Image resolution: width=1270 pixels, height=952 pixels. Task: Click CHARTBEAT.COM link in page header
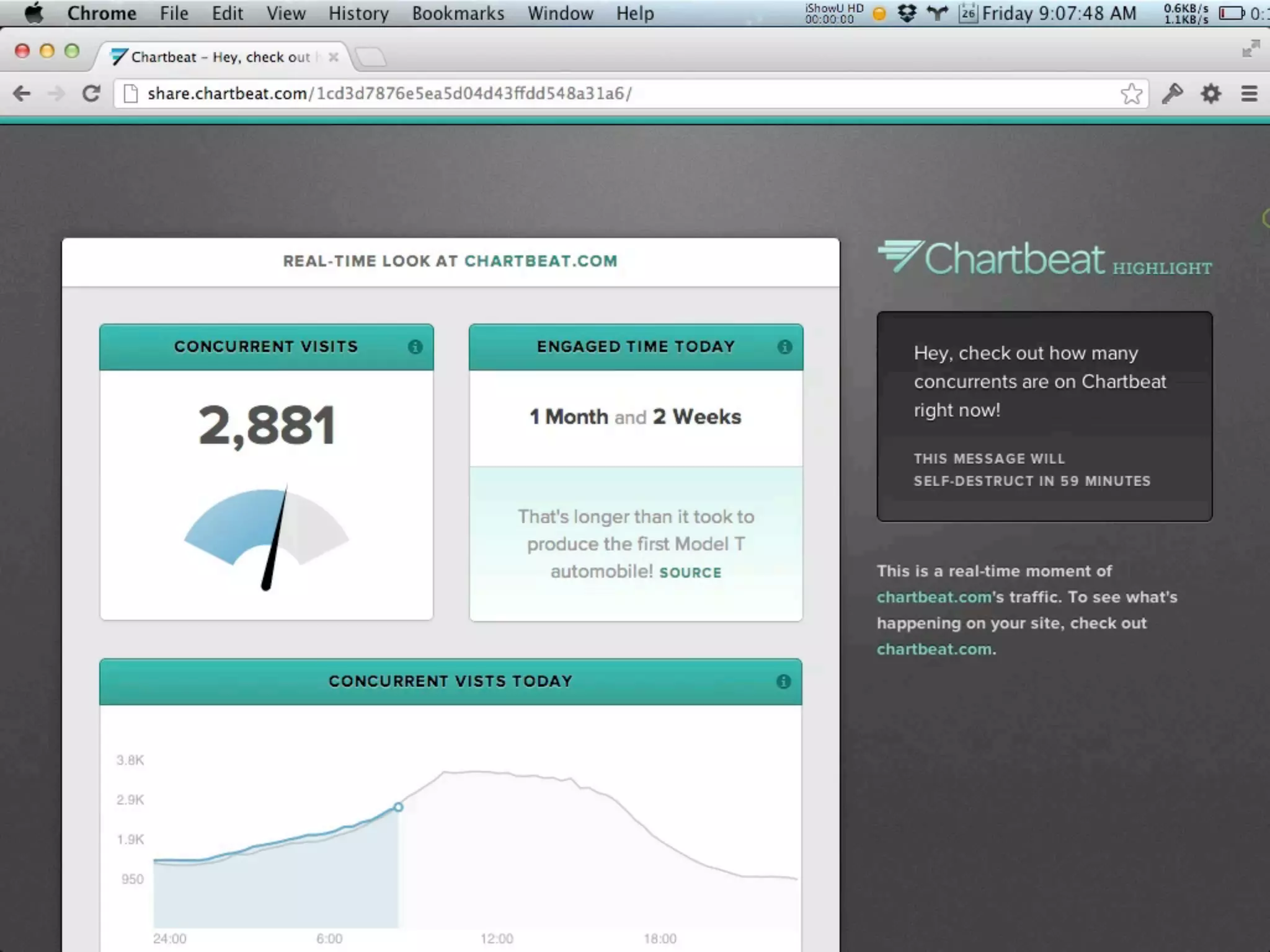541,261
